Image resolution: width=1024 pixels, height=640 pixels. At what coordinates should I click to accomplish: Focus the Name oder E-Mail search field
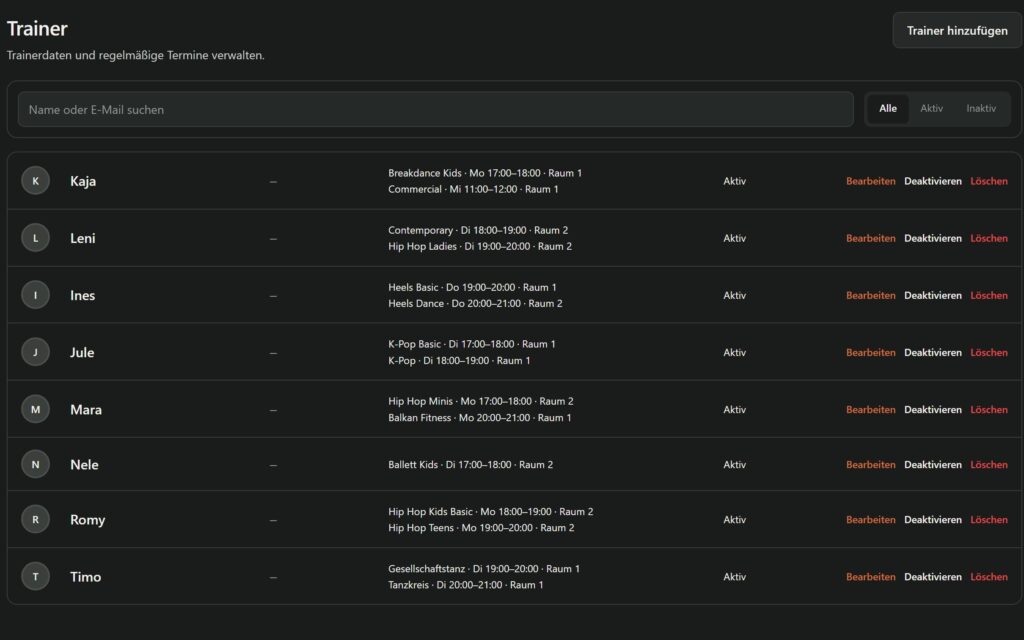436,110
